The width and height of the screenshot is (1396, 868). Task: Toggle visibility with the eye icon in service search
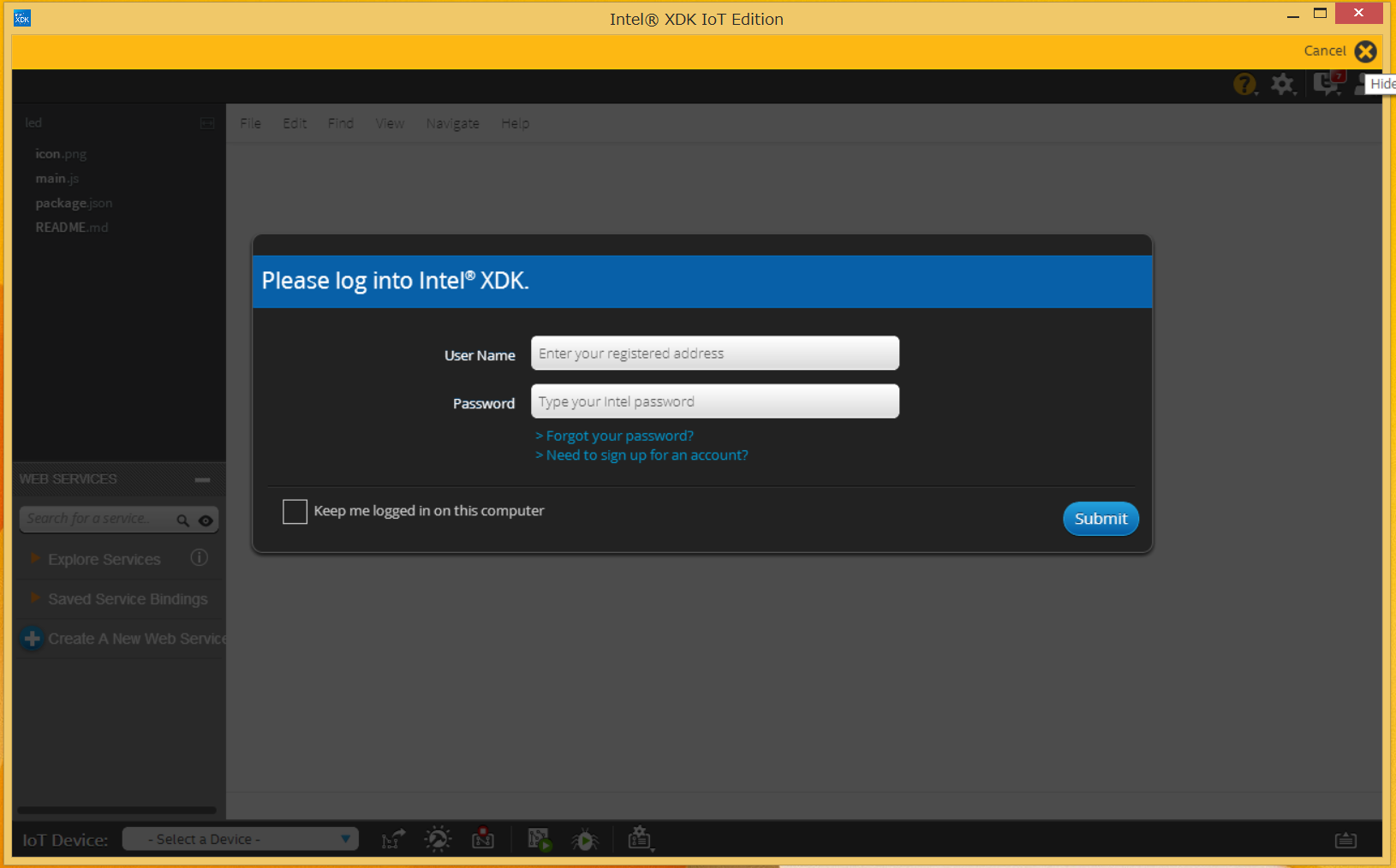(206, 520)
